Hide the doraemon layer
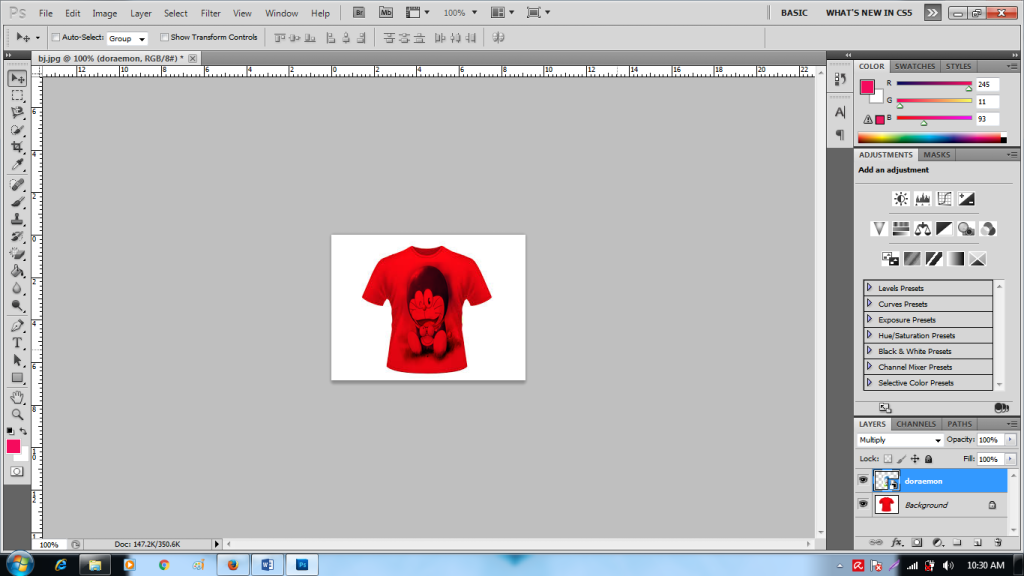 point(863,481)
